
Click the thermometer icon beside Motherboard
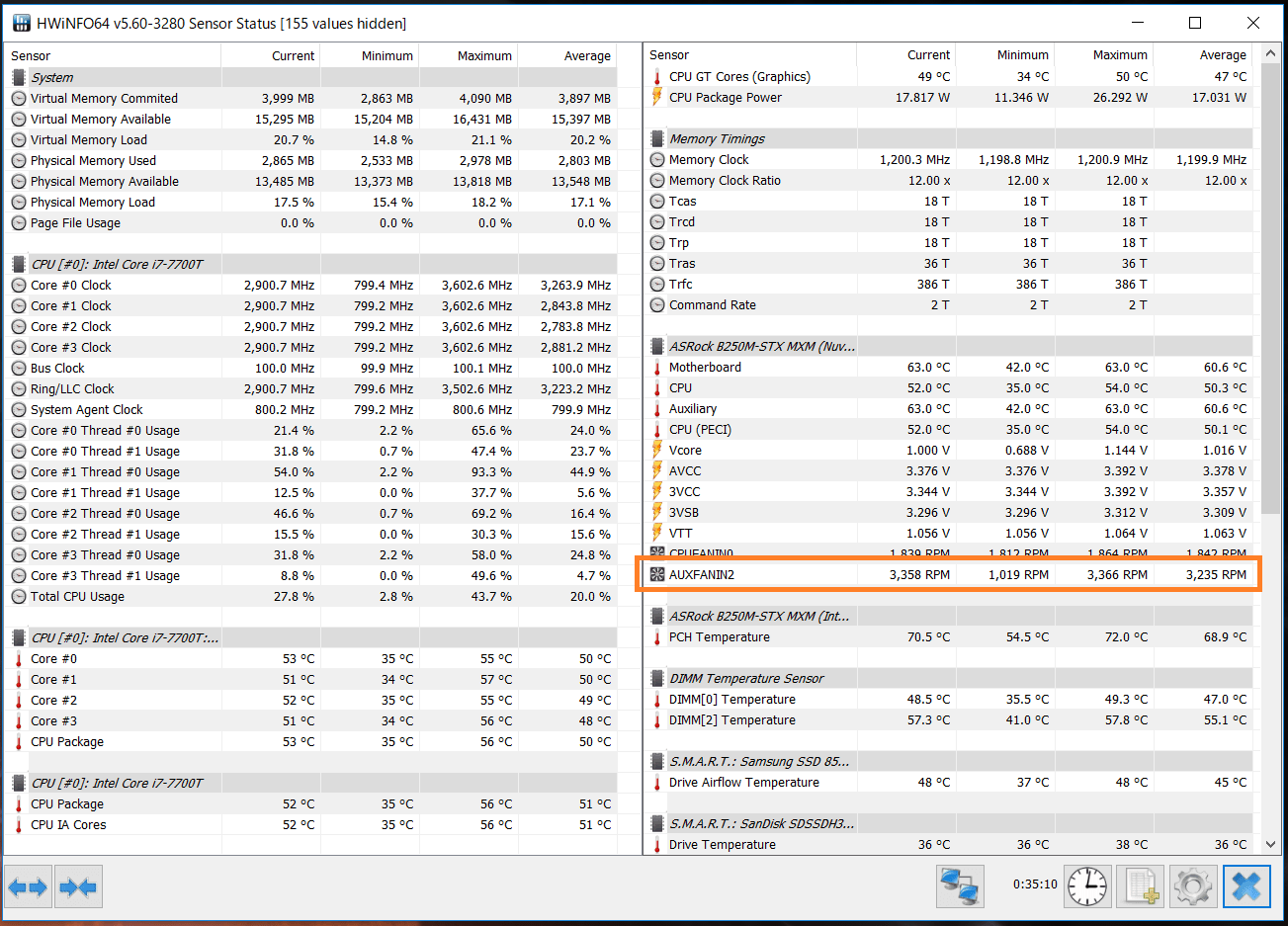[657, 367]
